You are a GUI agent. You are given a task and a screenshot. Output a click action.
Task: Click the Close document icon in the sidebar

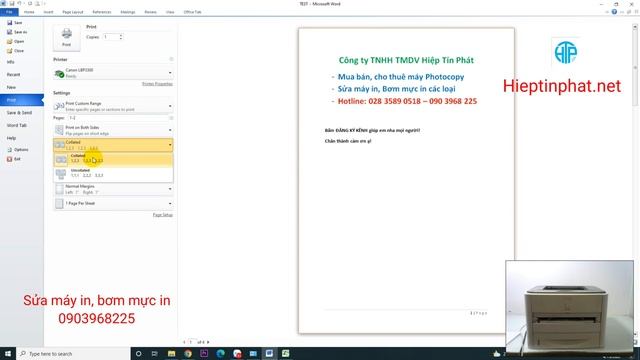point(9,51)
